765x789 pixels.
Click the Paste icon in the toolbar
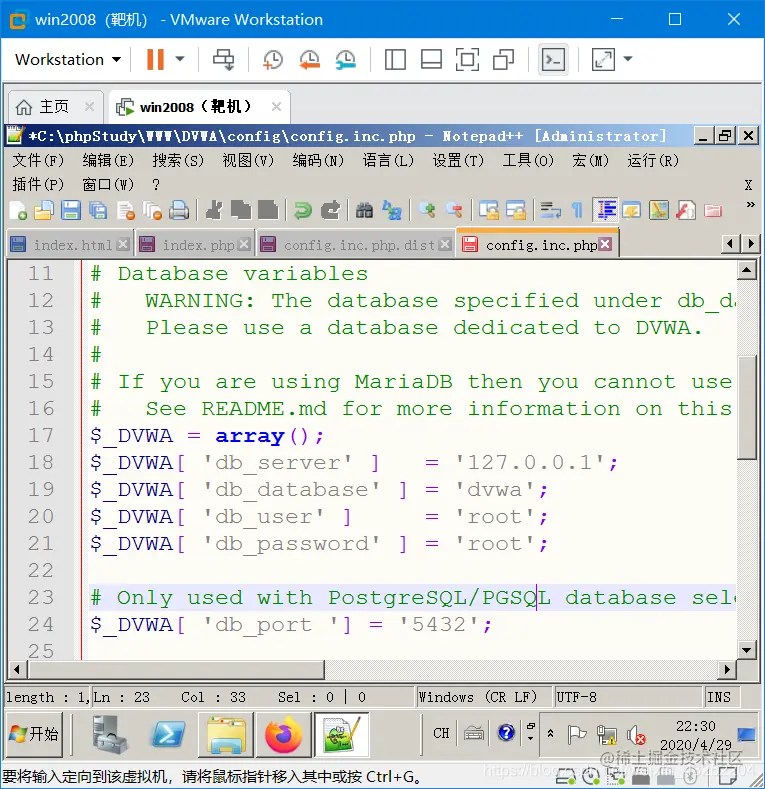click(x=268, y=210)
